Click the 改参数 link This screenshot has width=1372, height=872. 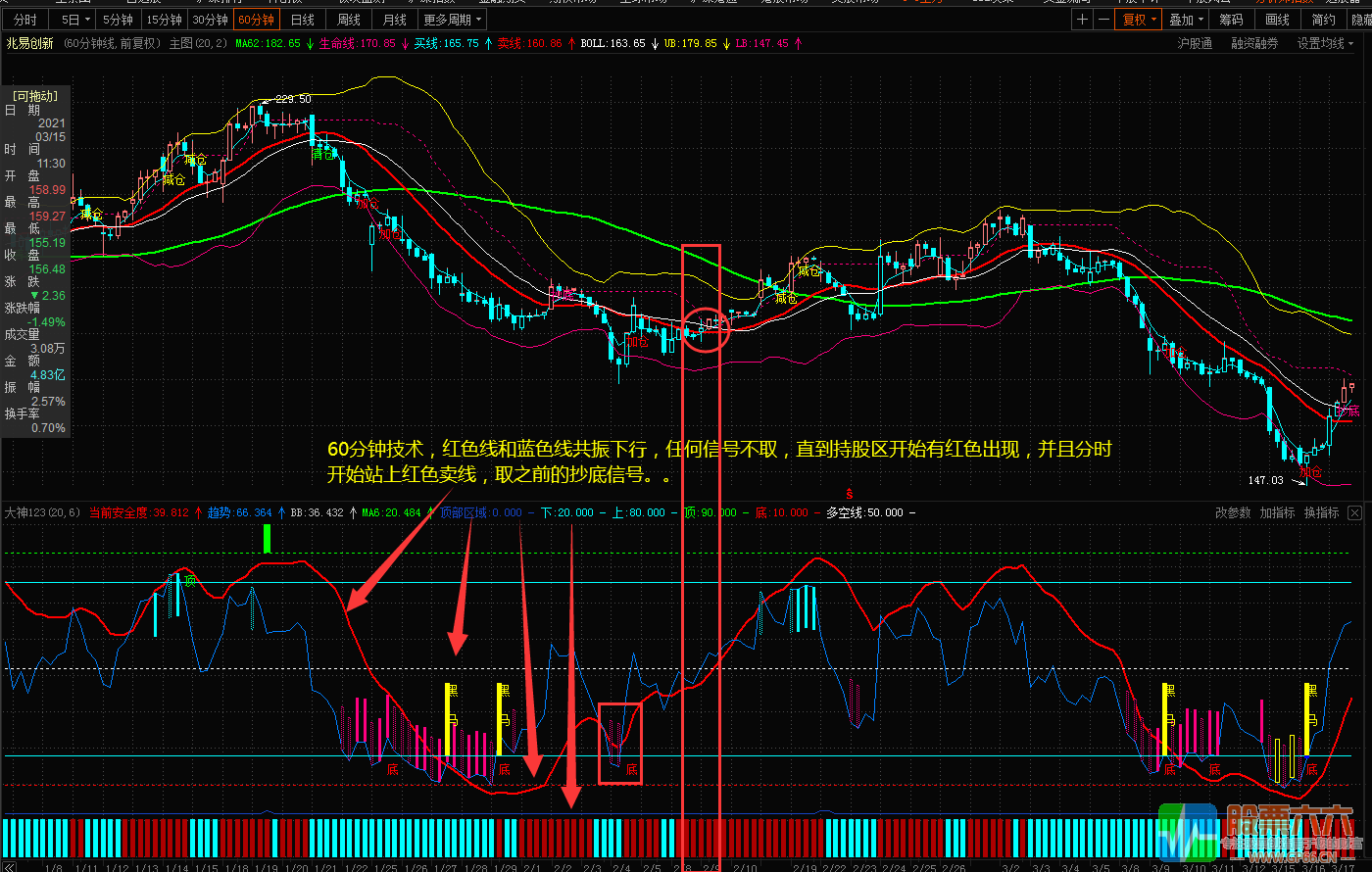pyautogui.click(x=1233, y=512)
